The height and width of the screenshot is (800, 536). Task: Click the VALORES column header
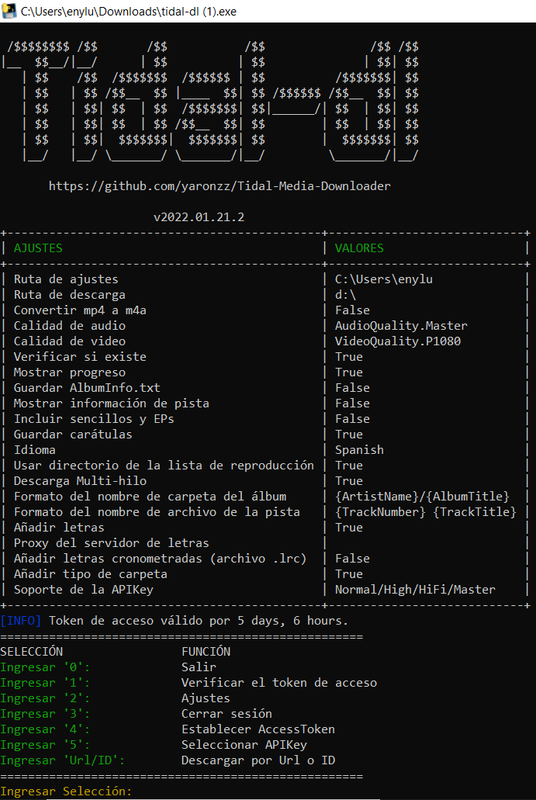tap(360, 248)
